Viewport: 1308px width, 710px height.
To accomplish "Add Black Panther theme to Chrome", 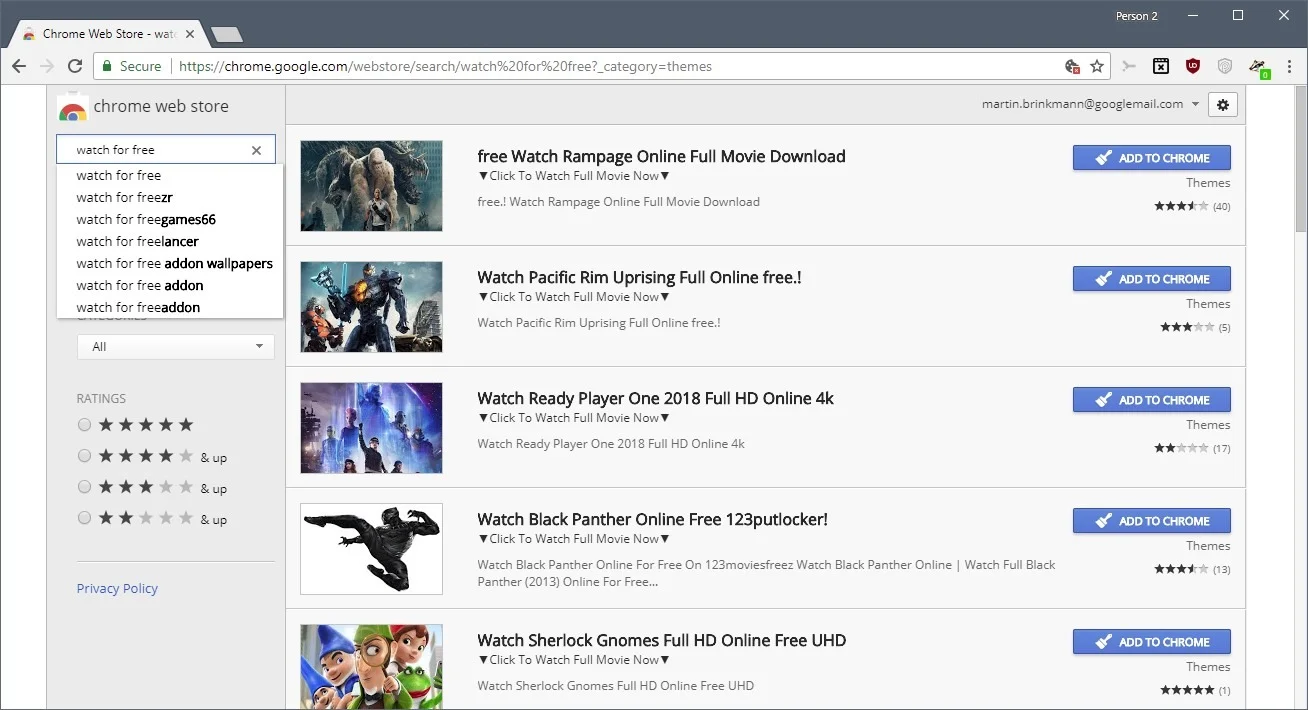I will 1151,521.
